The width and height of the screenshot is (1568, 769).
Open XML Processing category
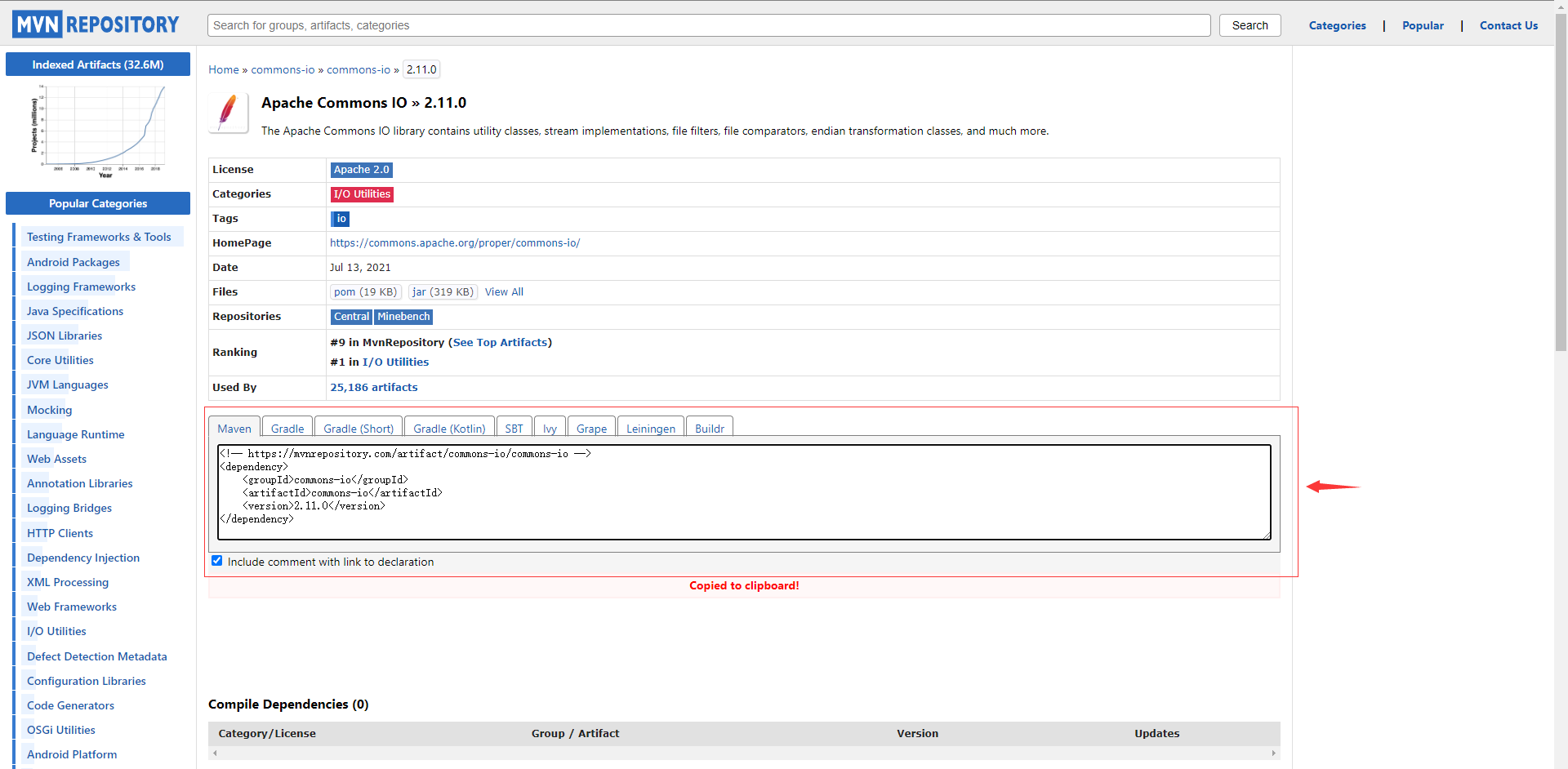[x=68, y=582]
